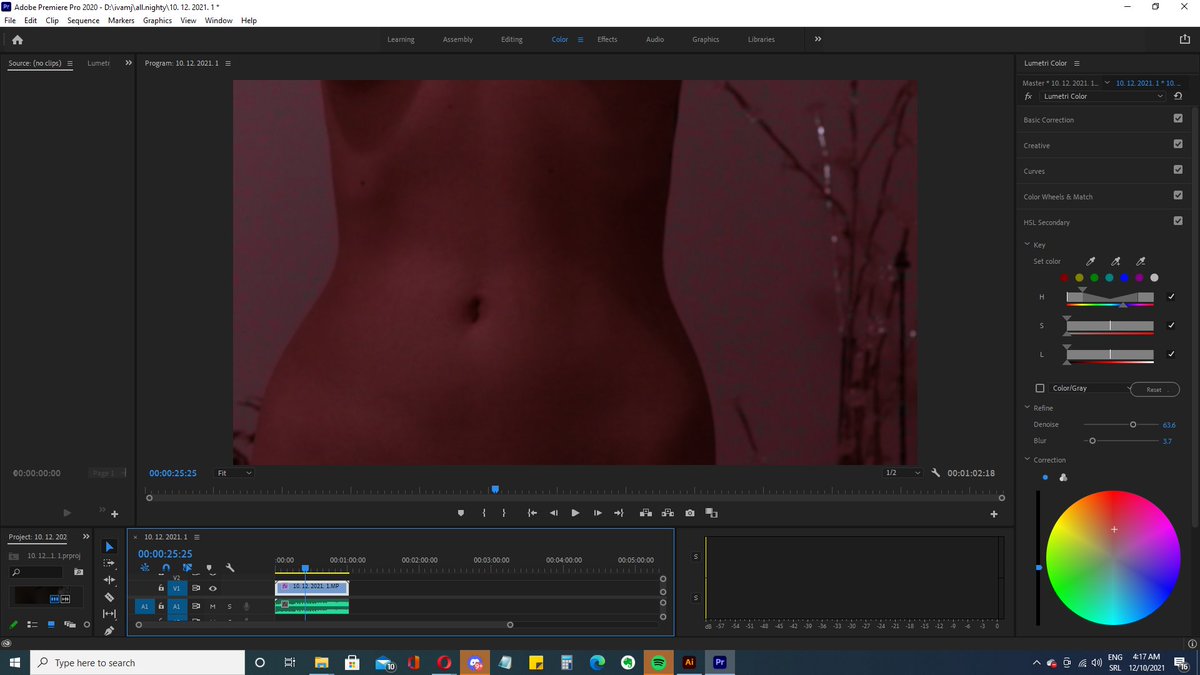This screenshot has width=1200, height=675.
Task: Open Spotify from the Windows taskbar
Action: [658, 662]
